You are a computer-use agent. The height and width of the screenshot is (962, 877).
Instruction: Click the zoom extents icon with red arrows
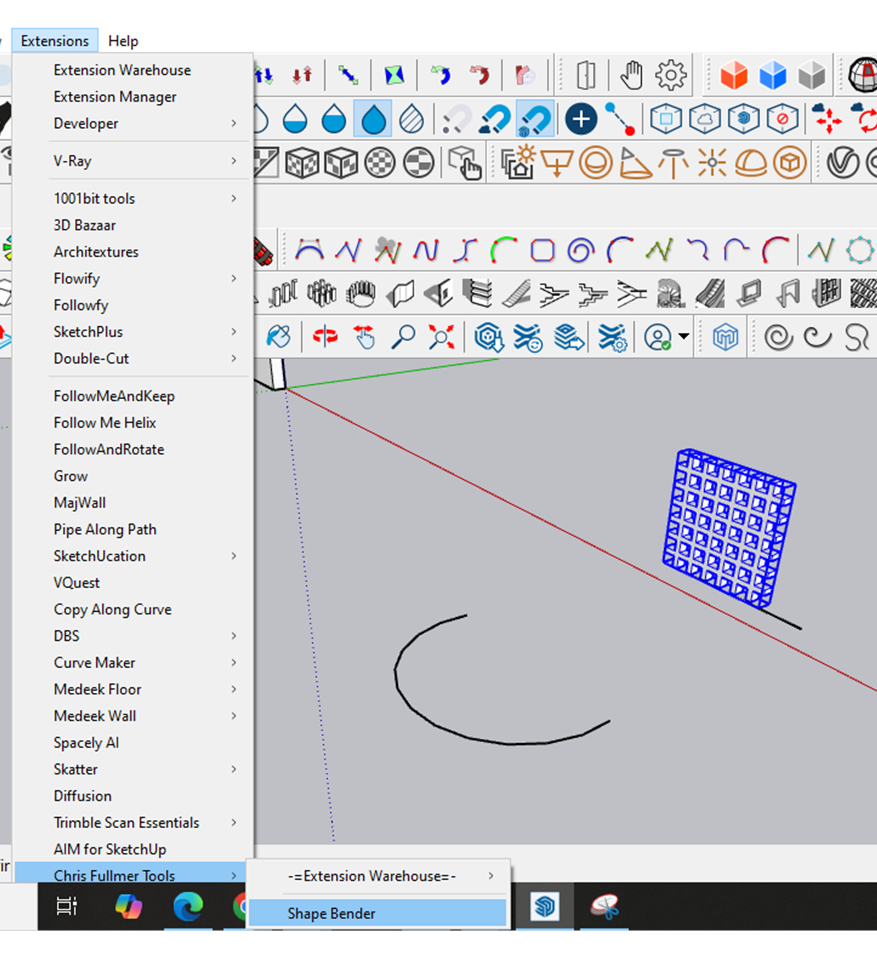tap(441, 337)
